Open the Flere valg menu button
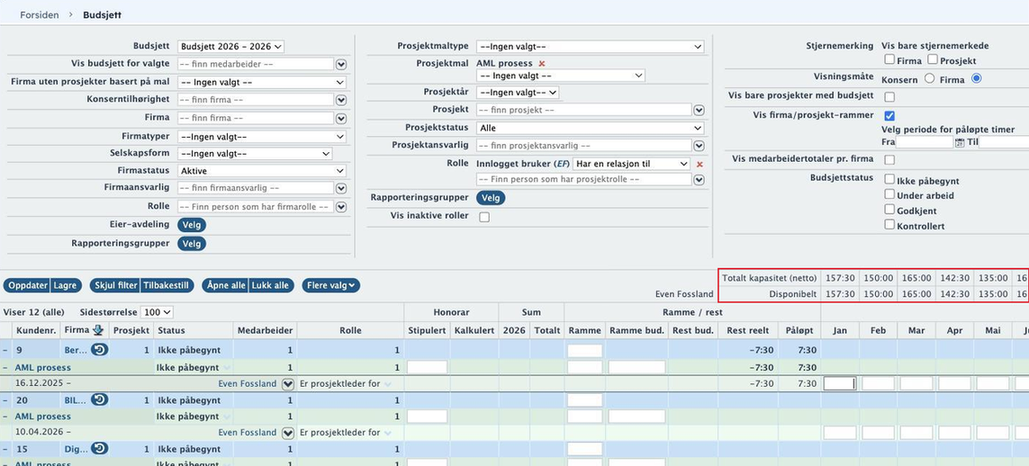 click(331, 286)
